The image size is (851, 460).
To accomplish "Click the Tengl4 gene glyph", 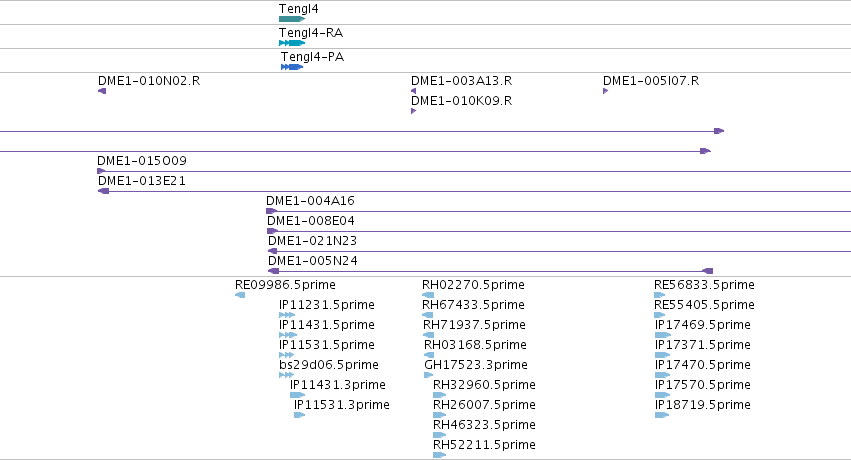I will coord(292,19).
